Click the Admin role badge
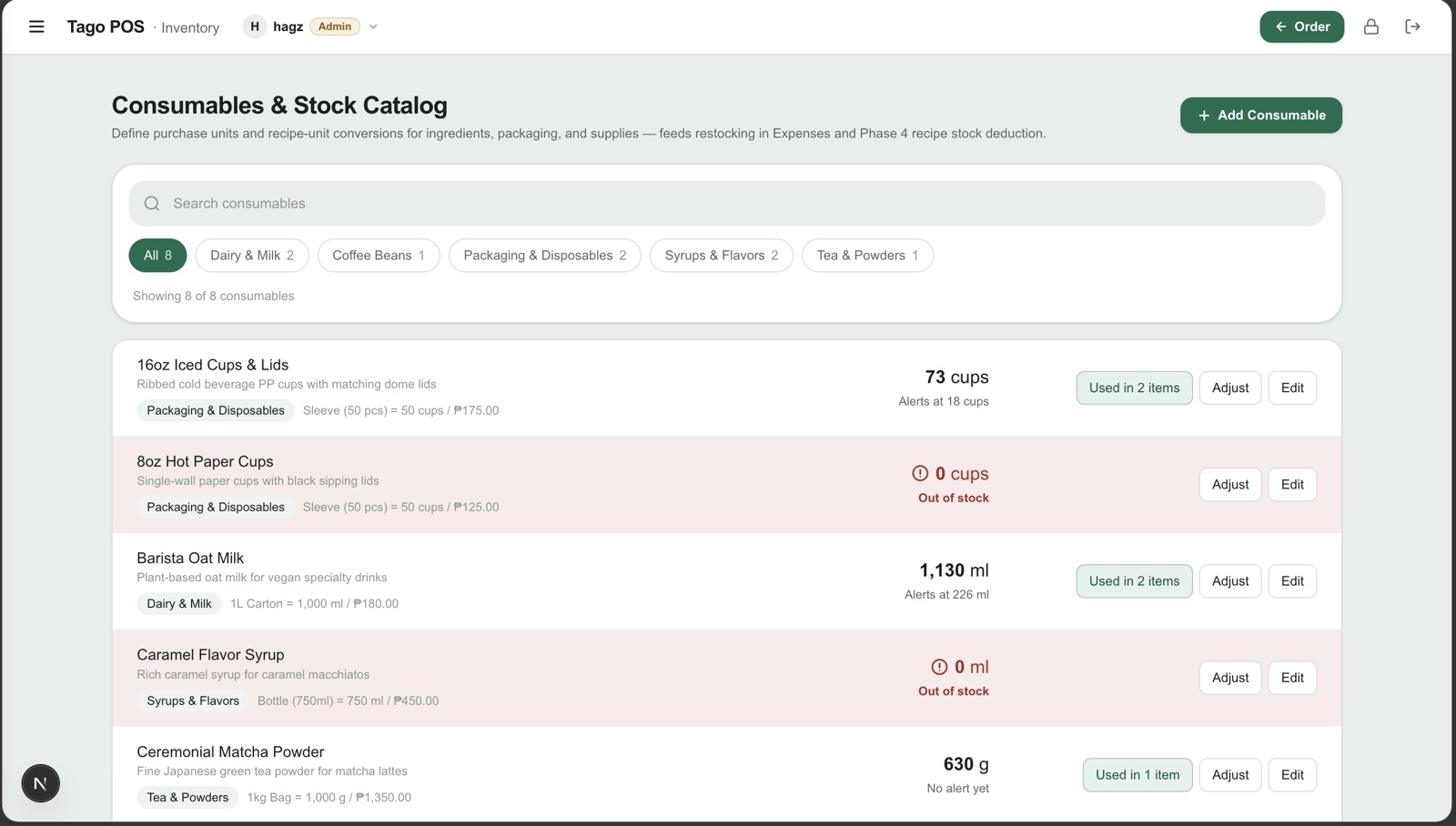The height and width of the screenshot is (826, 1456). (x=335, y=26)
